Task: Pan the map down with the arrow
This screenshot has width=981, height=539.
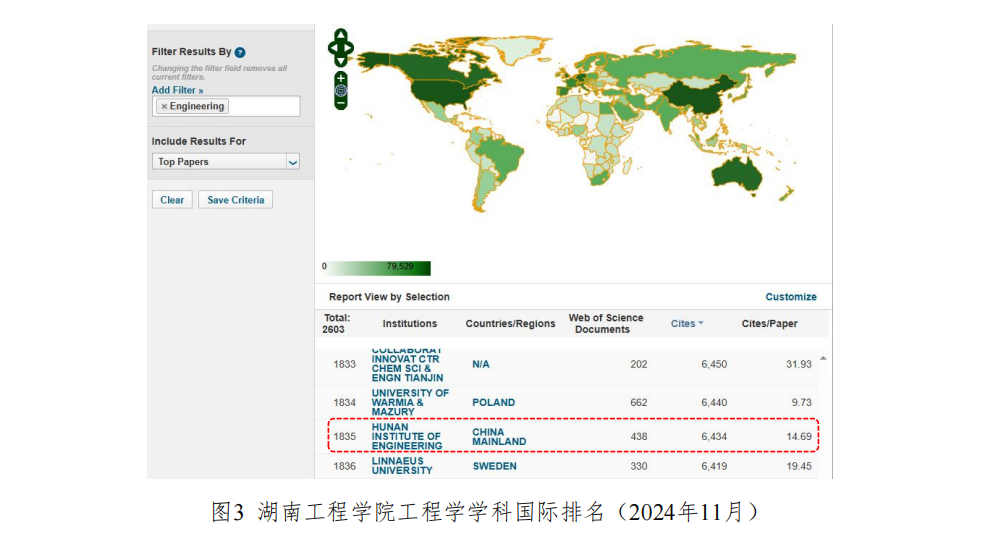Action: (340, 61)
